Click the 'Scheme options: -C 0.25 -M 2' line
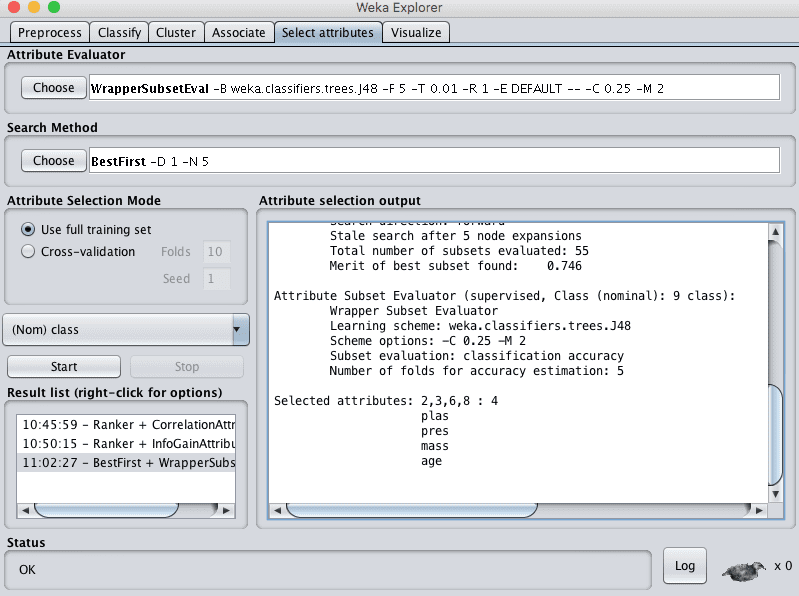Viewport: 799px width, 596px height. pos(428,341)
